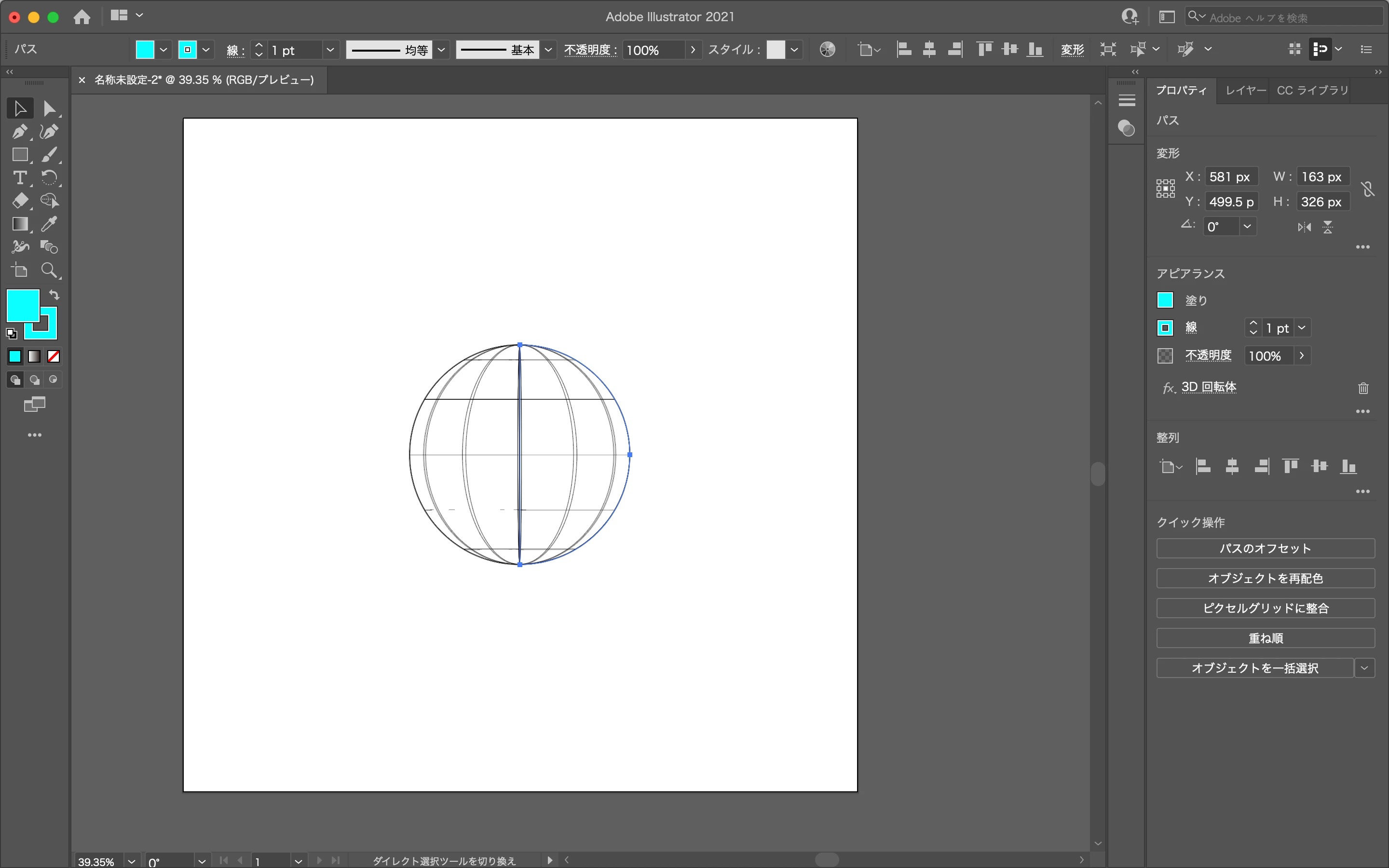Click the オブジェクトを再配色 button
The height and width of the screenshot is (868, 1389).
pyautogui.click(x=1265, y=578)
